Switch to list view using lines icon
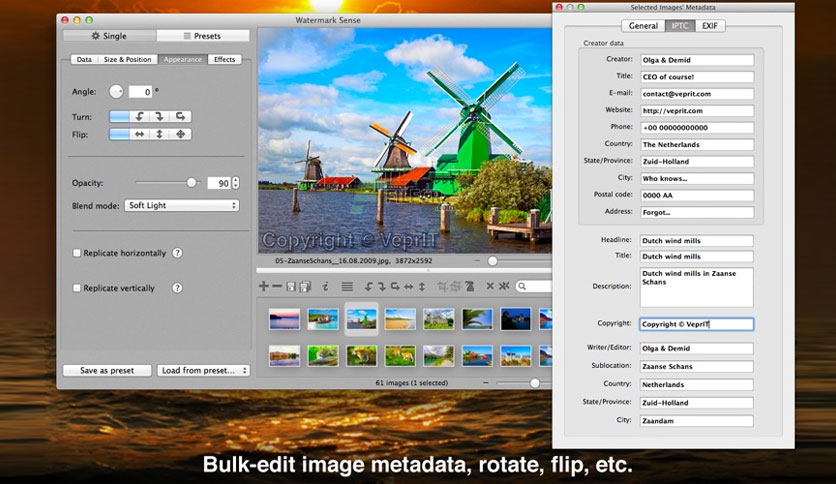This screenshot has width=836, height=484. (x=347, y=286)
